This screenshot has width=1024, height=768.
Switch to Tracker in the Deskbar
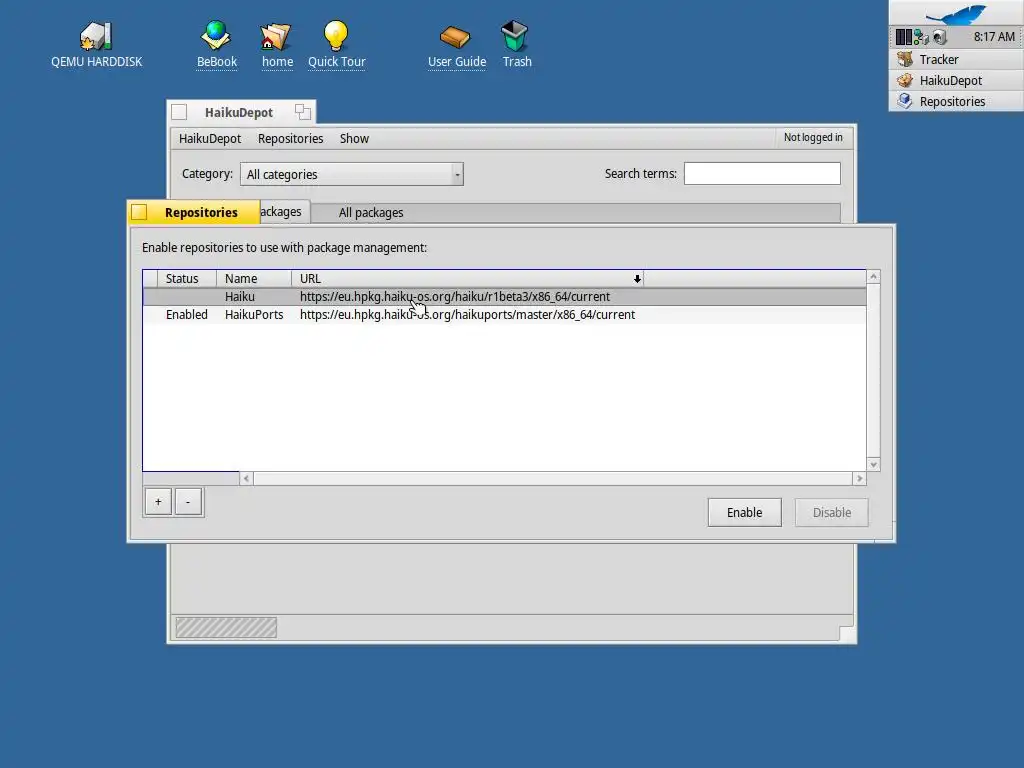956,59
